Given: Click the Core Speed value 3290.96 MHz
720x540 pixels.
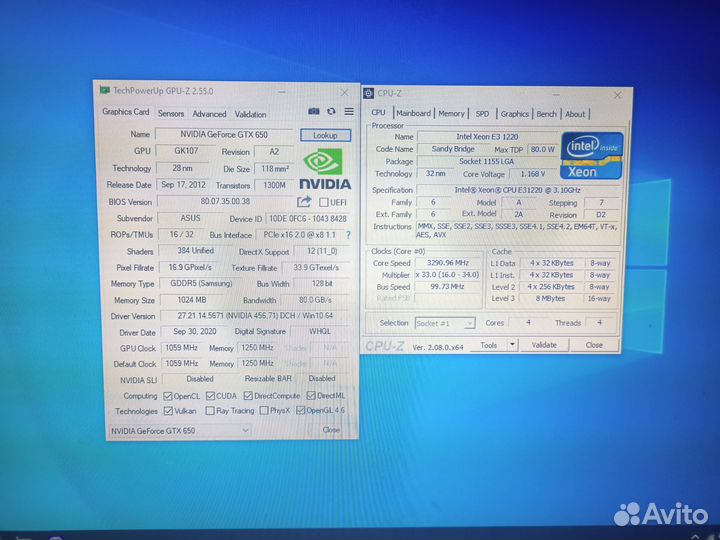Looking at the screenshot, I should (448, 263).
